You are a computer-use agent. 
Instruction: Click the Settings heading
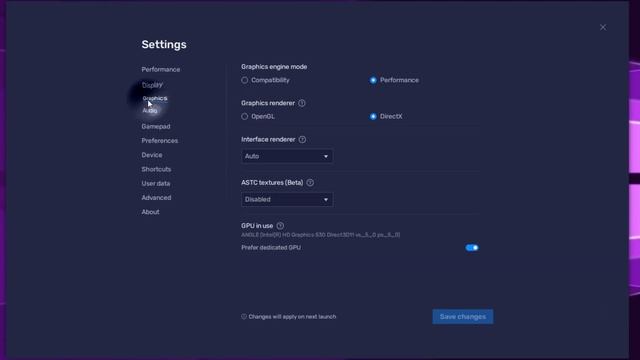pyautogui.click(x=164, y=44)
